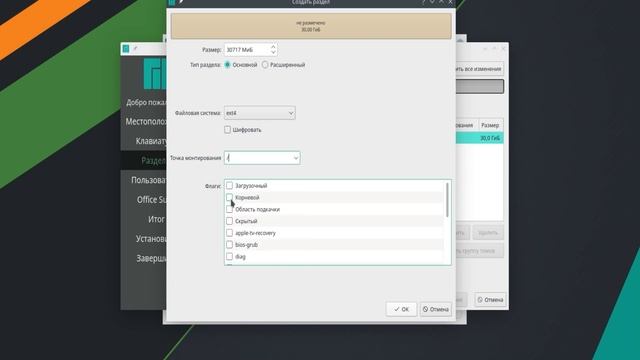Decrease partition size with down arrow
The height and width of the screenshot is (360, 640).
273,53
